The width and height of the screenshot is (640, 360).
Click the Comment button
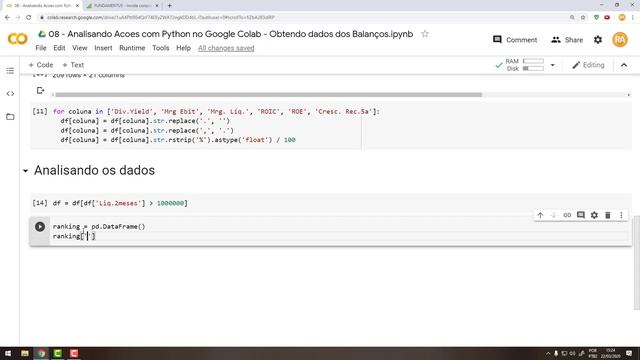point(515,40)
